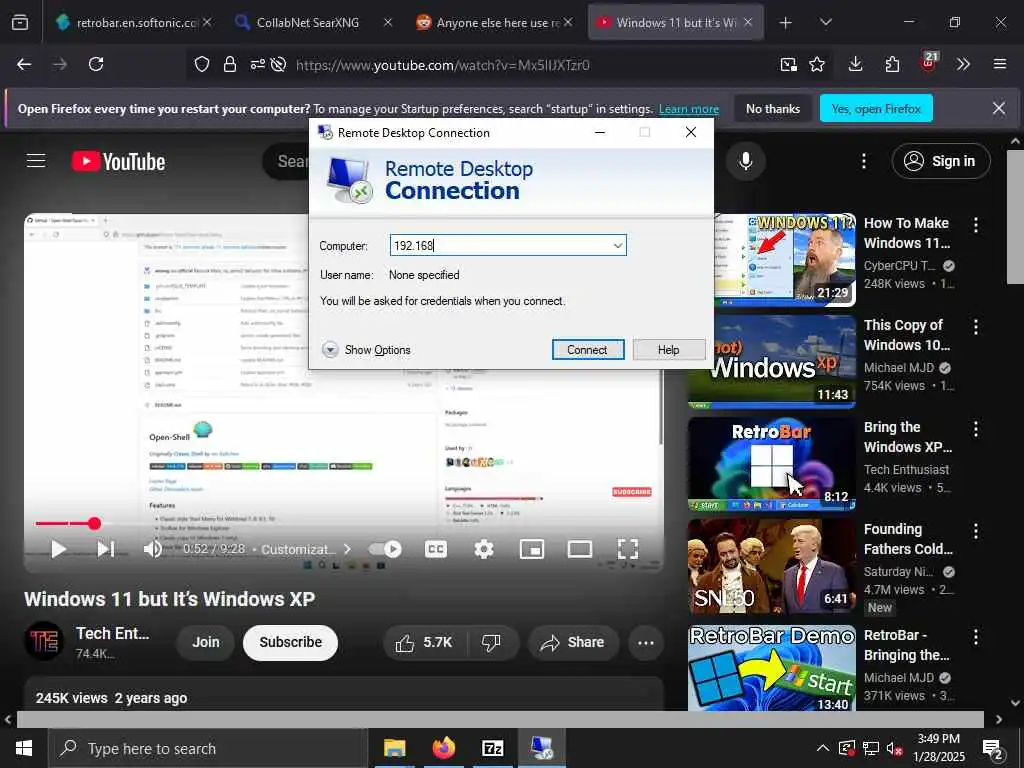
Task: Play the YouTube video
Action: coord(59,549)
